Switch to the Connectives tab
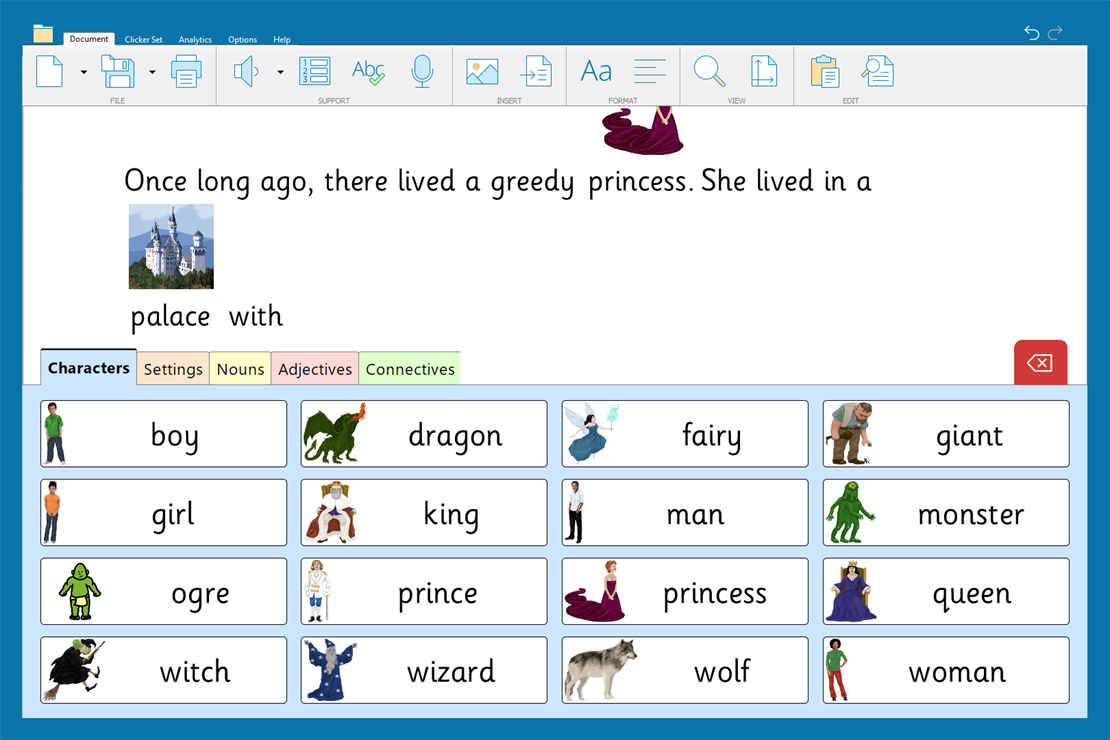 (410, 369)
